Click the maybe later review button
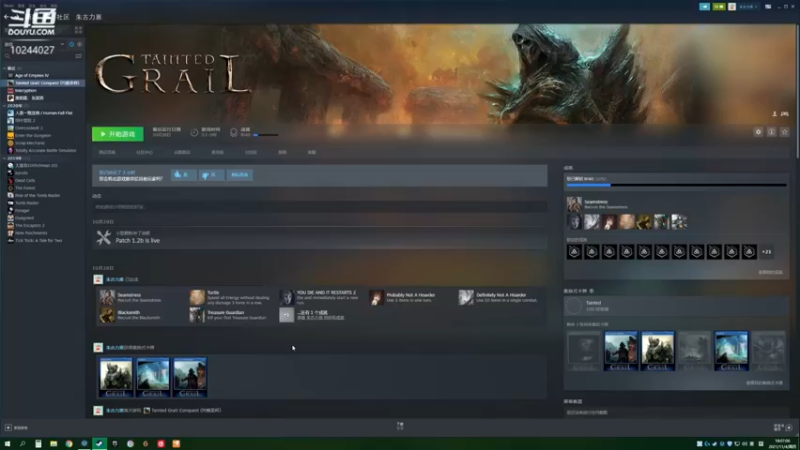The width and height of the screenshot is (800, 450). point(239,175)
